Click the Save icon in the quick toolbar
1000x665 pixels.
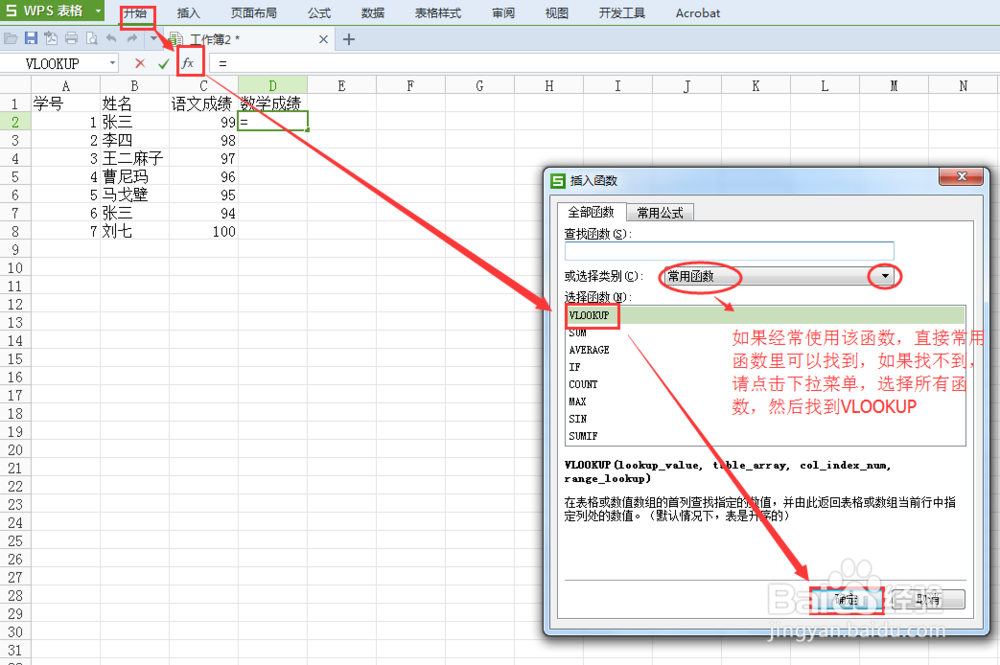pos(30,37)
